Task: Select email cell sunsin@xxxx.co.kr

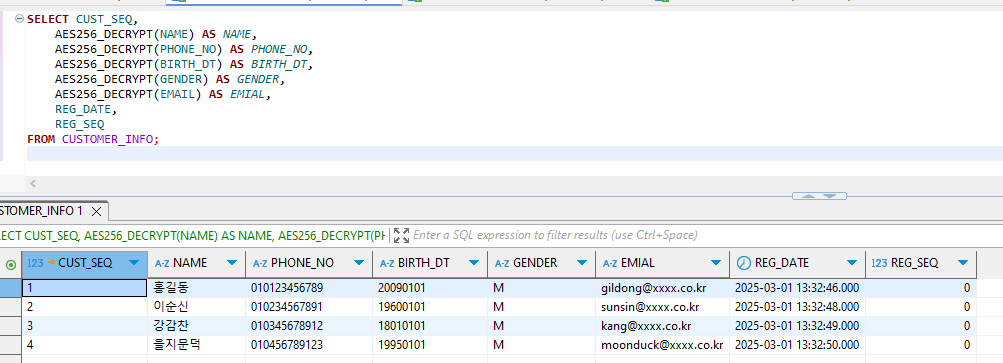Action: click(x=662, y=307)
